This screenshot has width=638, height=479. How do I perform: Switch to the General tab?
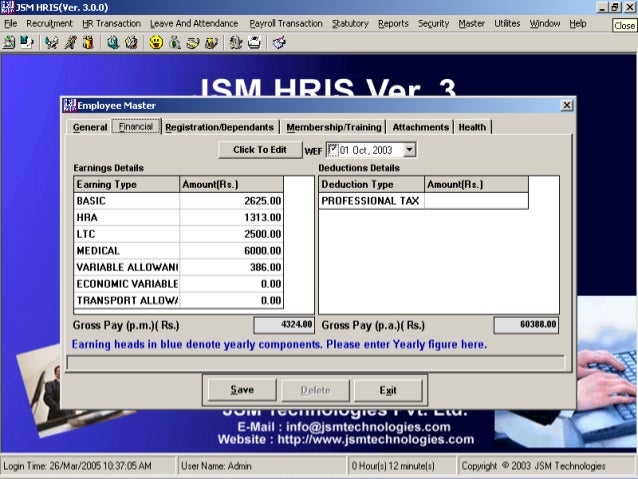click(90, 127)
